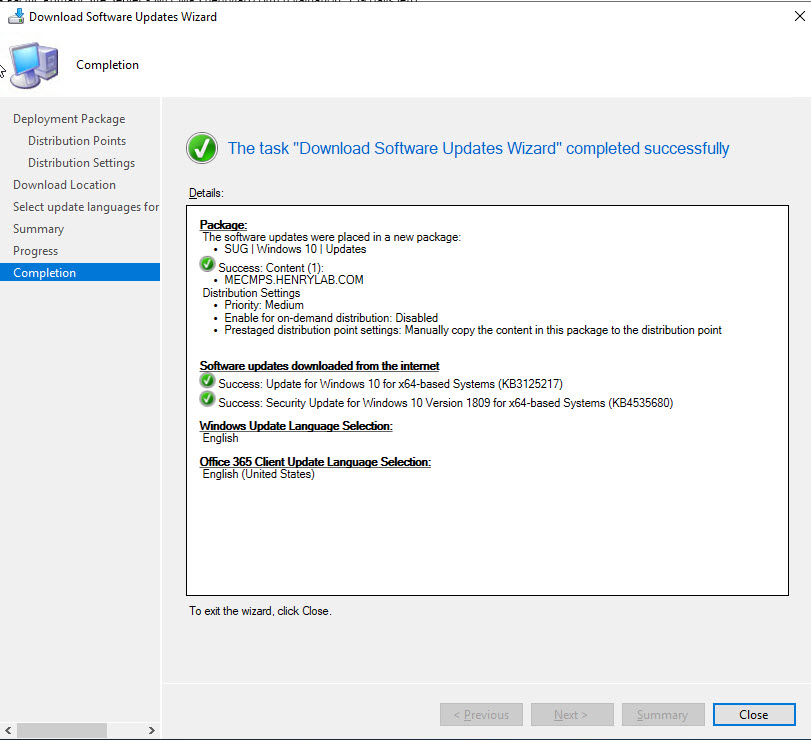Click green check beside KB3125217 update
The width and height of the screenshot is (811, 740).
tap(207, 381)
